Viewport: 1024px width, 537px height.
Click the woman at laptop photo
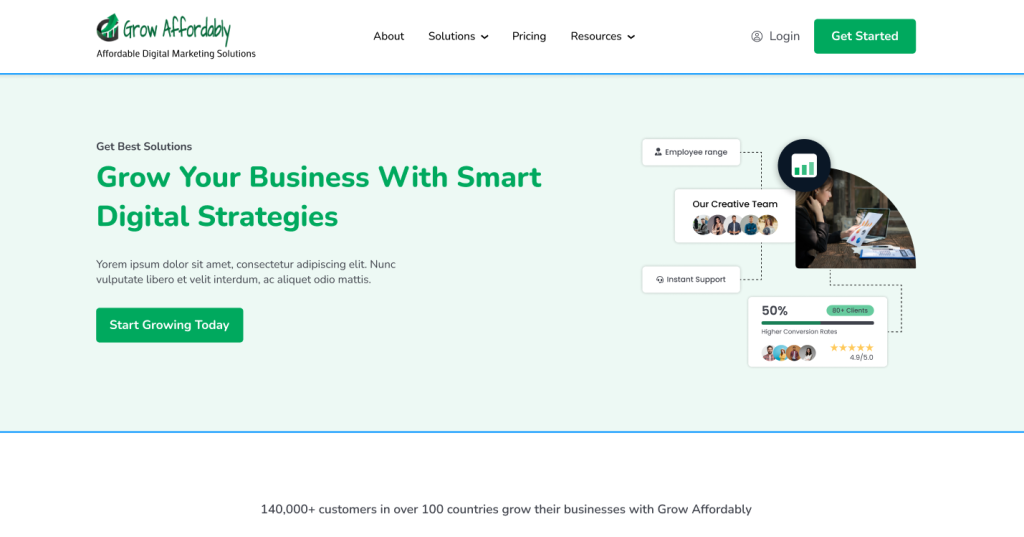pyautogui.click(x=856, y=219)
